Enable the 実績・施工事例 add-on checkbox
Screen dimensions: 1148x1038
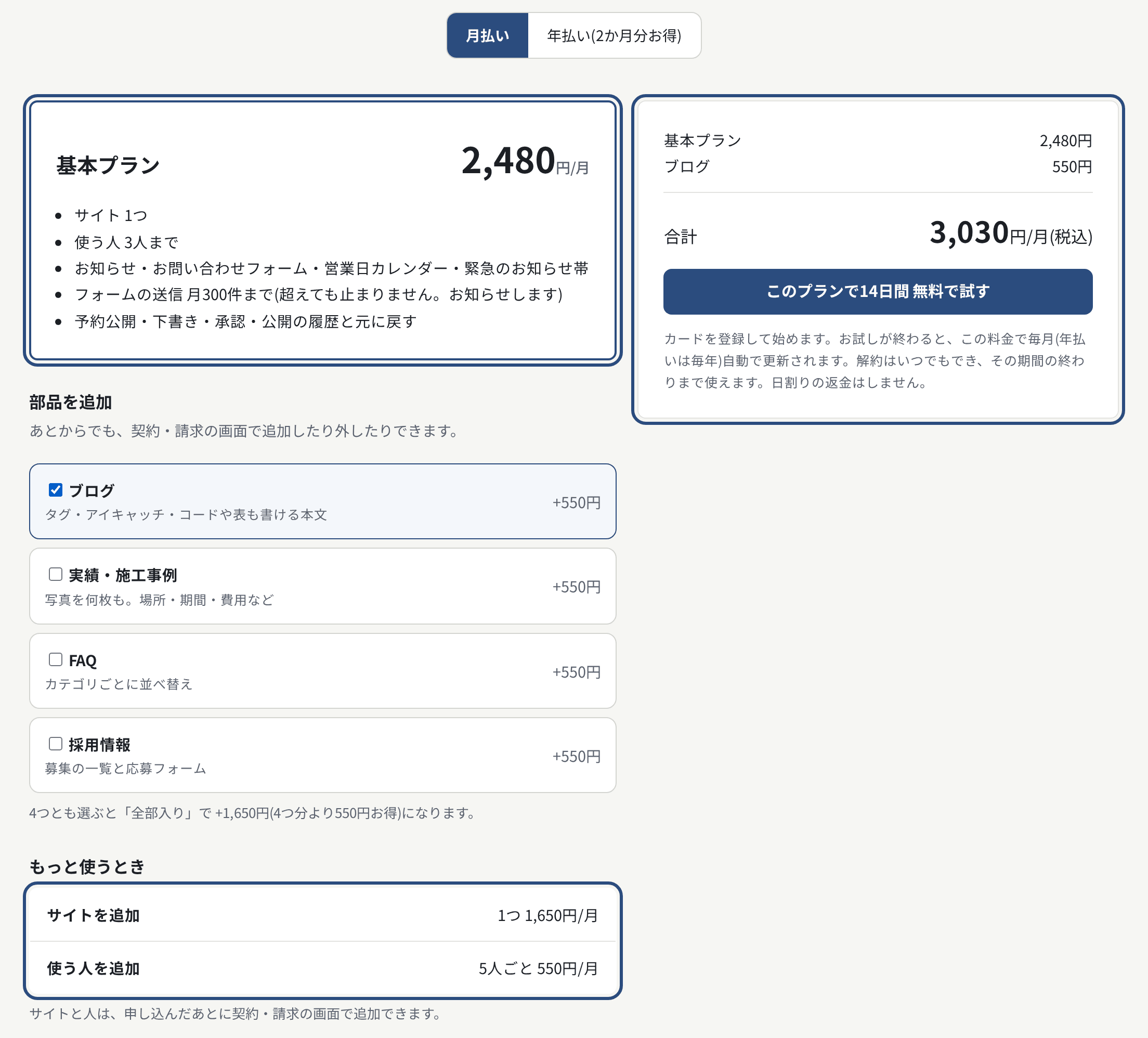[x=55, y=574]
